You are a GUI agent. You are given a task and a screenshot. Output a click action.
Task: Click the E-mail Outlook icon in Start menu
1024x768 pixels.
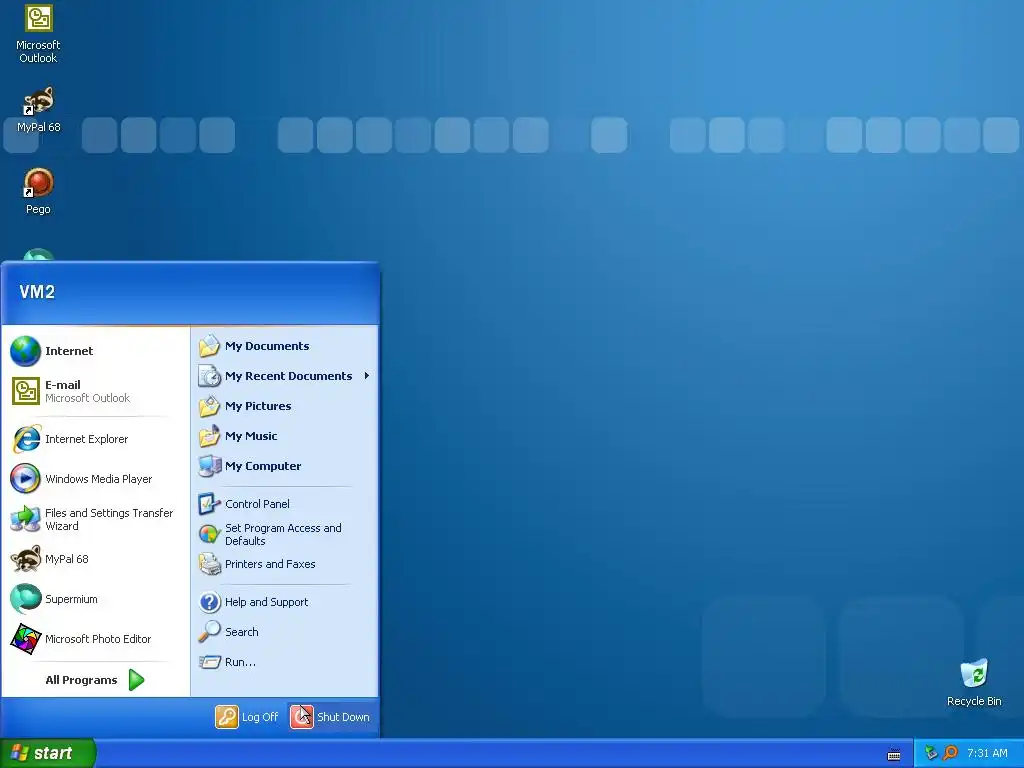pyautogui.click(x=25, y=391)
